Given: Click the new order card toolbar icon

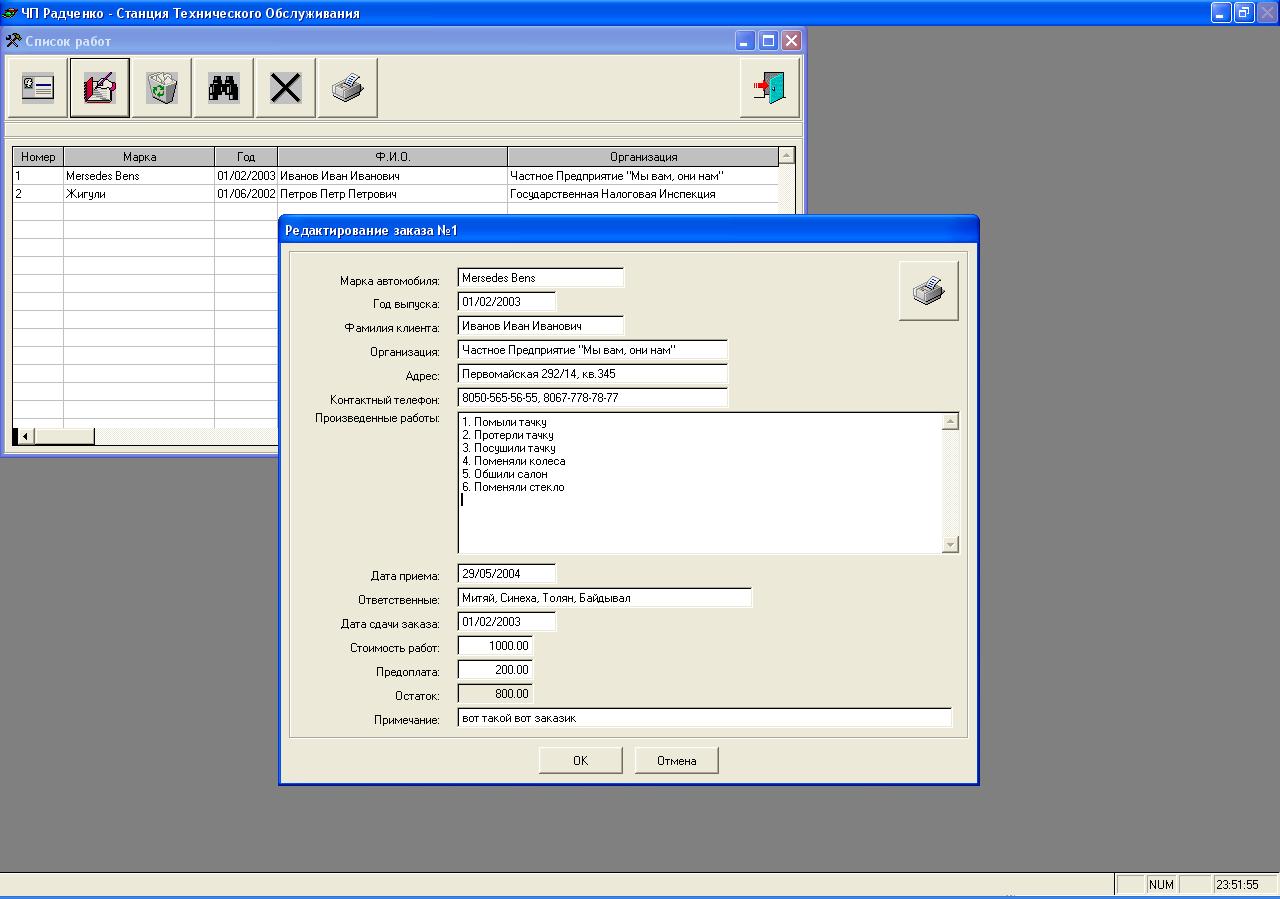Looking at the screenshot, I should [38, 88].
